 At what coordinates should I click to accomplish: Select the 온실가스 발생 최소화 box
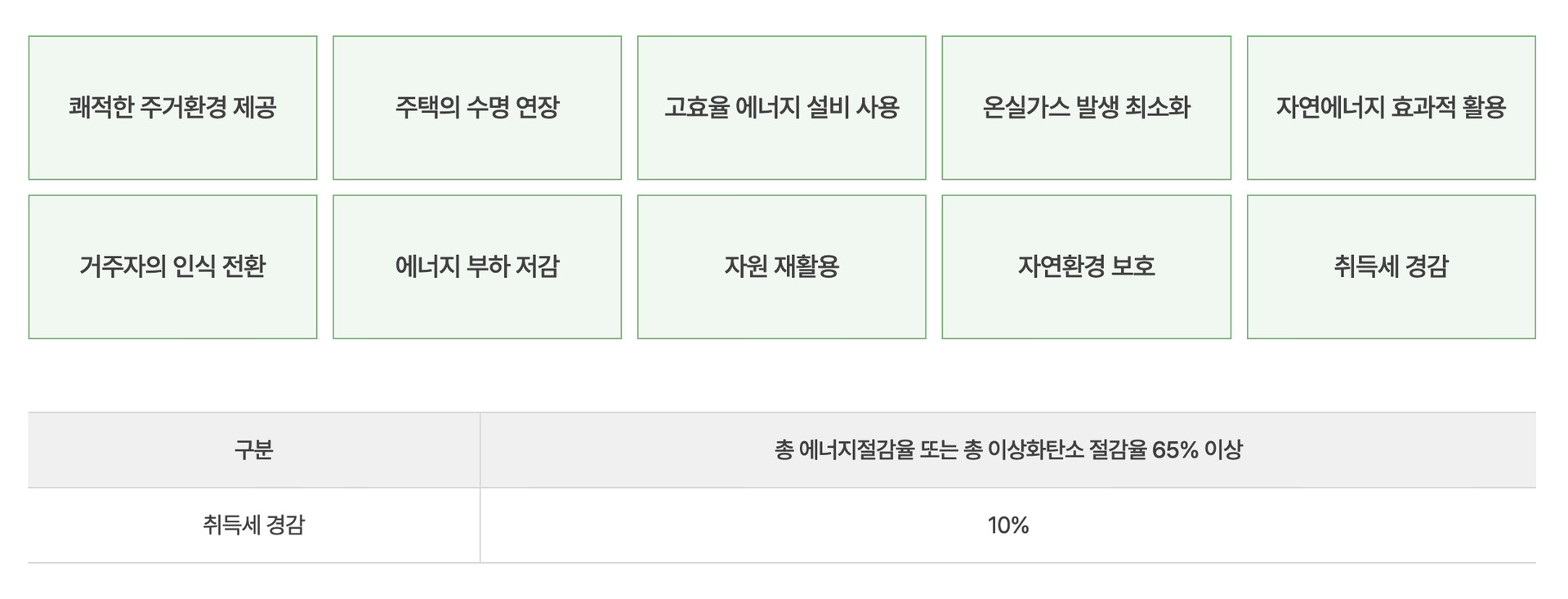1086,108
